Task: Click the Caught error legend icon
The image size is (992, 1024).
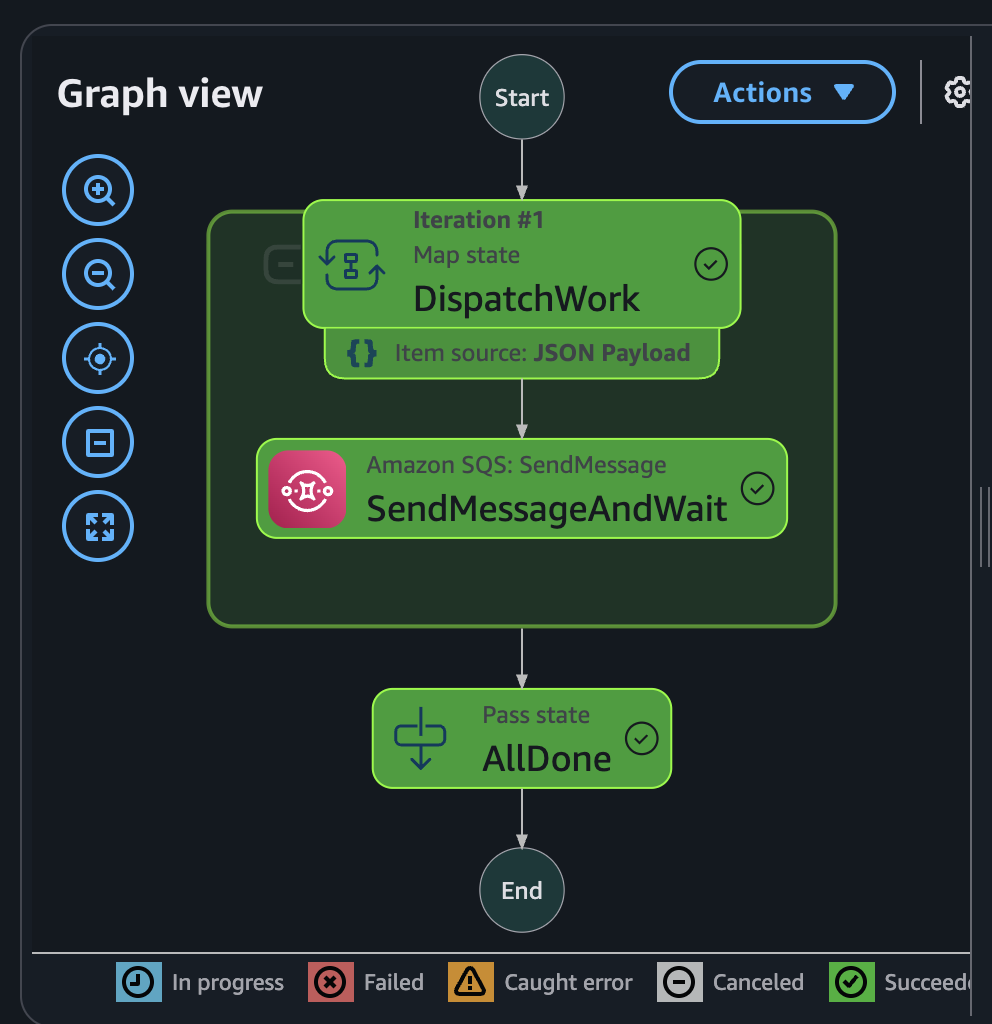Action: [x=470, y=982]
